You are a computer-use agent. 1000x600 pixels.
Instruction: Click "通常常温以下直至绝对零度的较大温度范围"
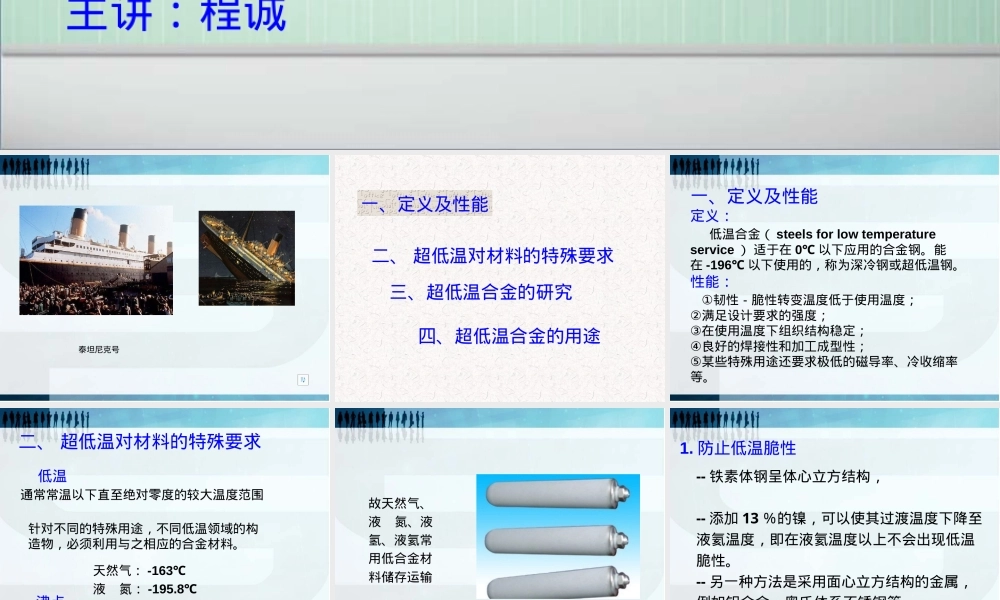(142, 495)
